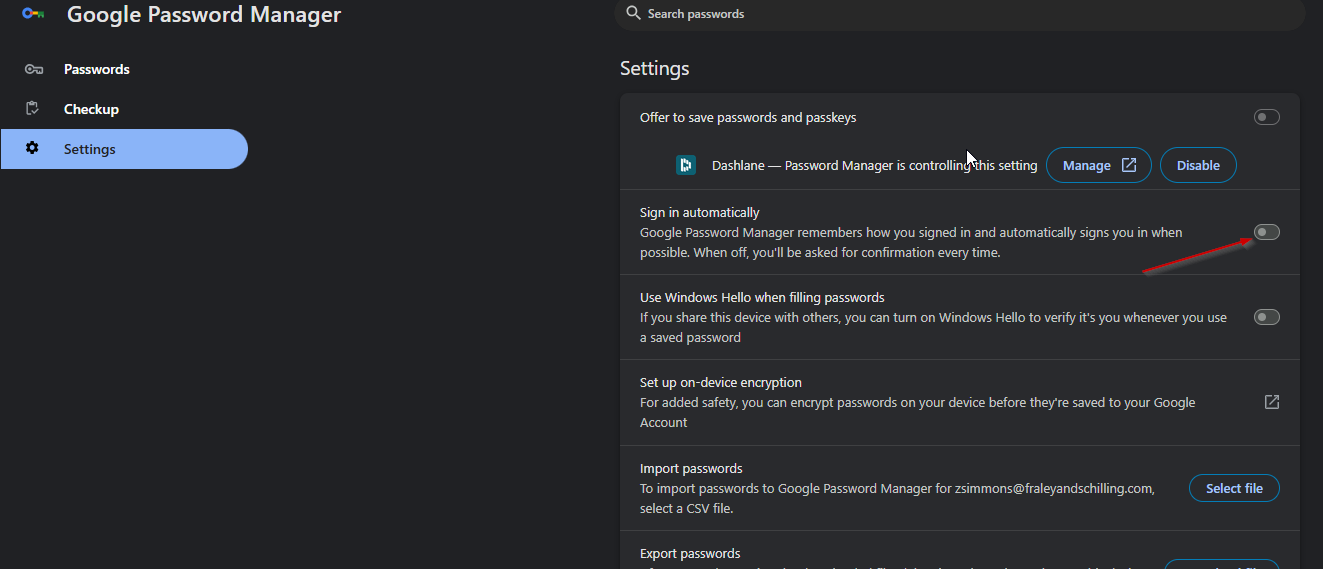Screen dimensions: 1323x569
Task: Click the Import passwords label
Action: pyautogui.click(x=691, y=468)
